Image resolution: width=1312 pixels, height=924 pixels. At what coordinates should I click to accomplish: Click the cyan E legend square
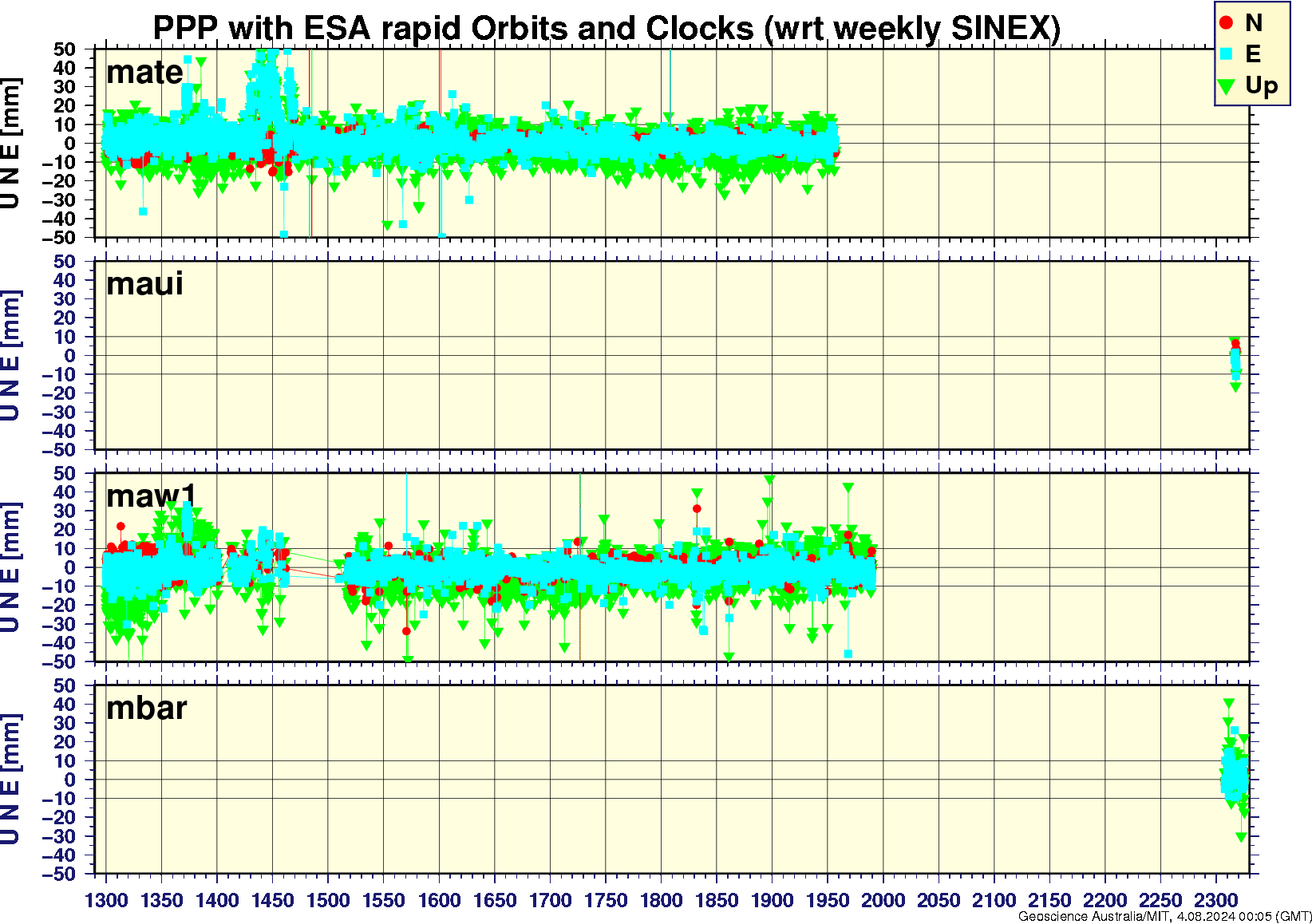point(1227,54)
